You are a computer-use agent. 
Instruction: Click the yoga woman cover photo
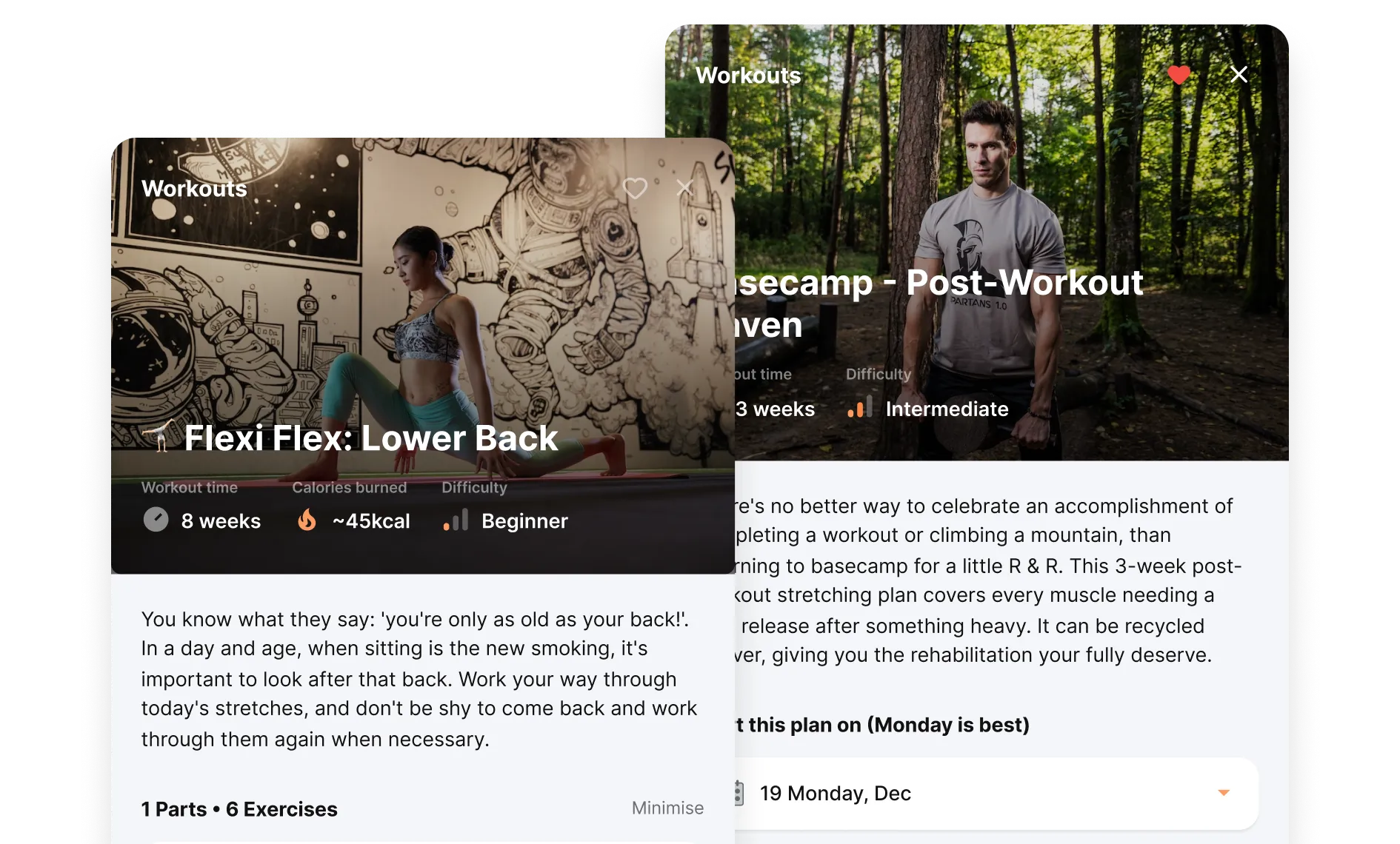tap(423, 311)
